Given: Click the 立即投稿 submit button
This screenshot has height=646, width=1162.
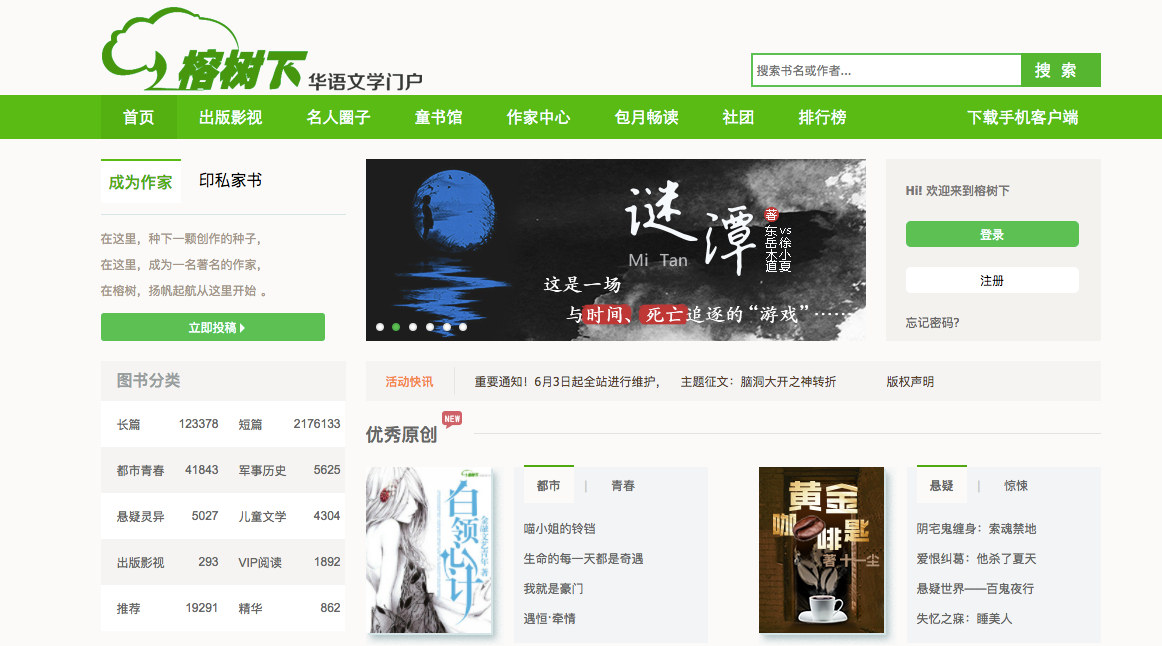Looking at the screenshot, I should click(x=213, y=327).
